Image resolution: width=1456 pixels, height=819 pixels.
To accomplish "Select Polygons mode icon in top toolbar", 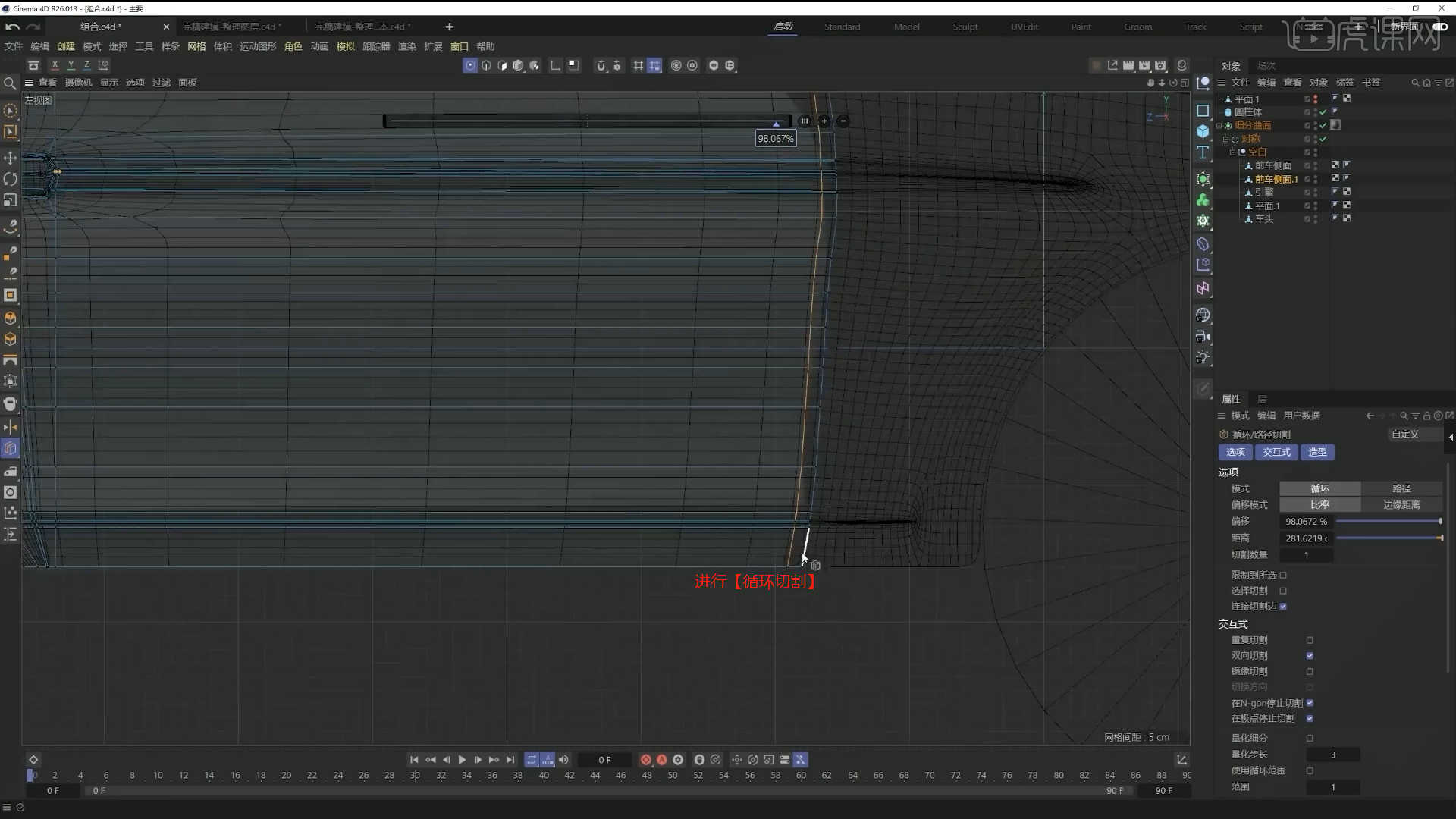I will pyautogui.click(x=502, y=65).
